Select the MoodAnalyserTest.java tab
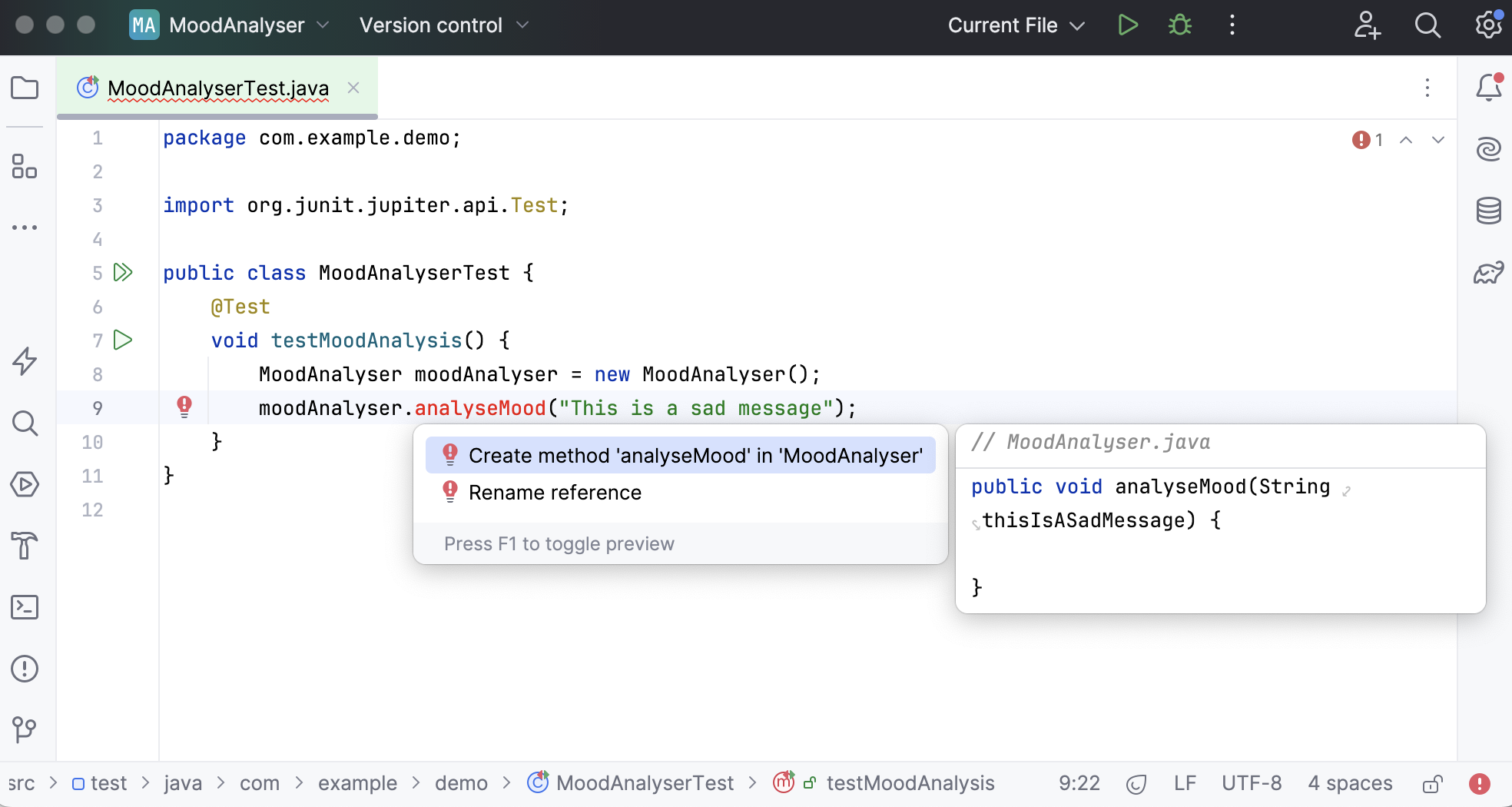The image size is (1512, 807). 217,88
